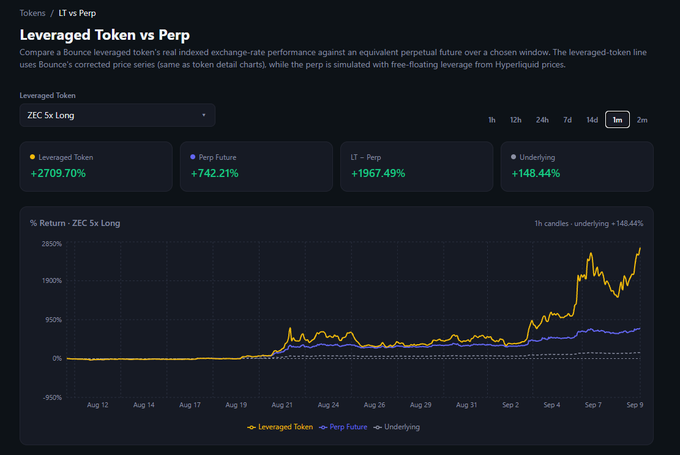Click the 0% y-axis label
The height and width of the screenshot is (455, 680).
[x=57, y=359]
